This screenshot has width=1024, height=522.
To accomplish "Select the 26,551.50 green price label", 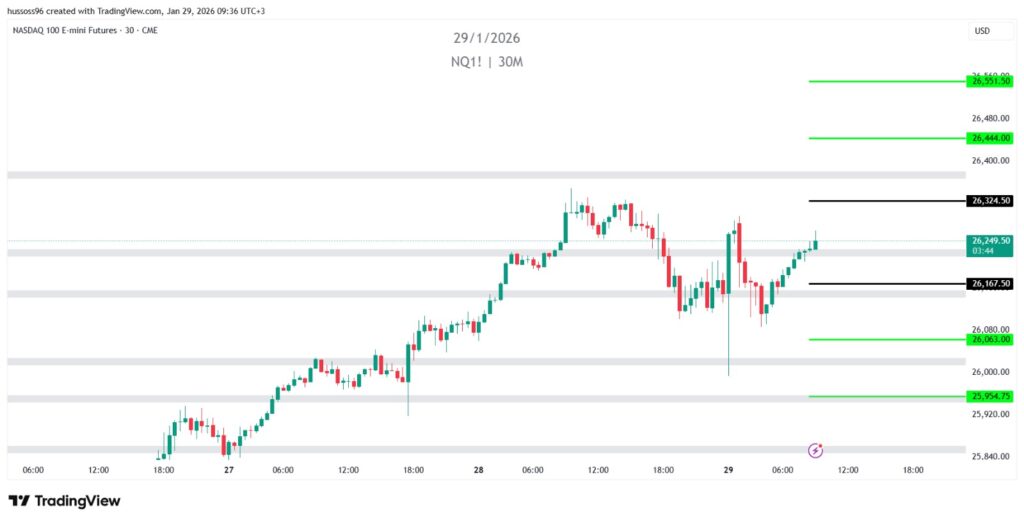I will pos(990,81).
